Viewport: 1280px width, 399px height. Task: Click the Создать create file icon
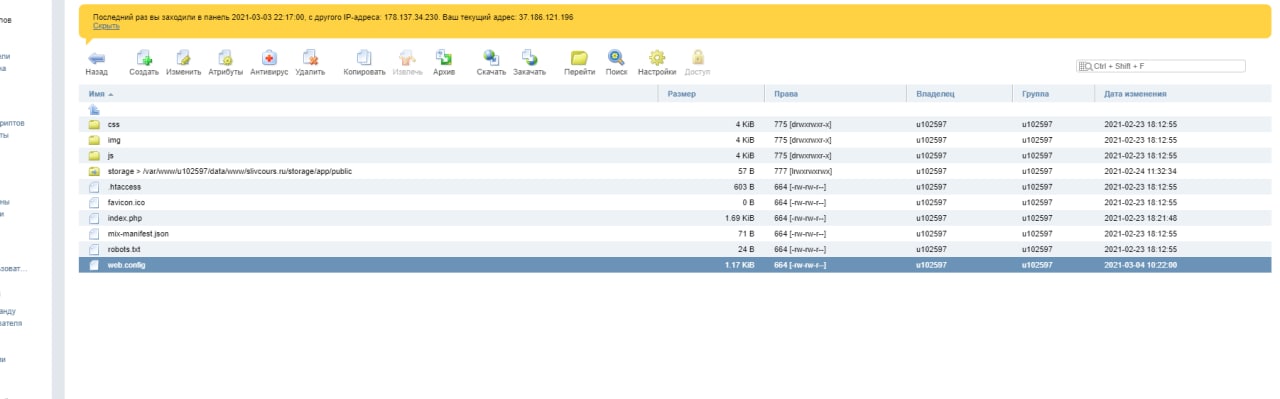click(144, 57)
